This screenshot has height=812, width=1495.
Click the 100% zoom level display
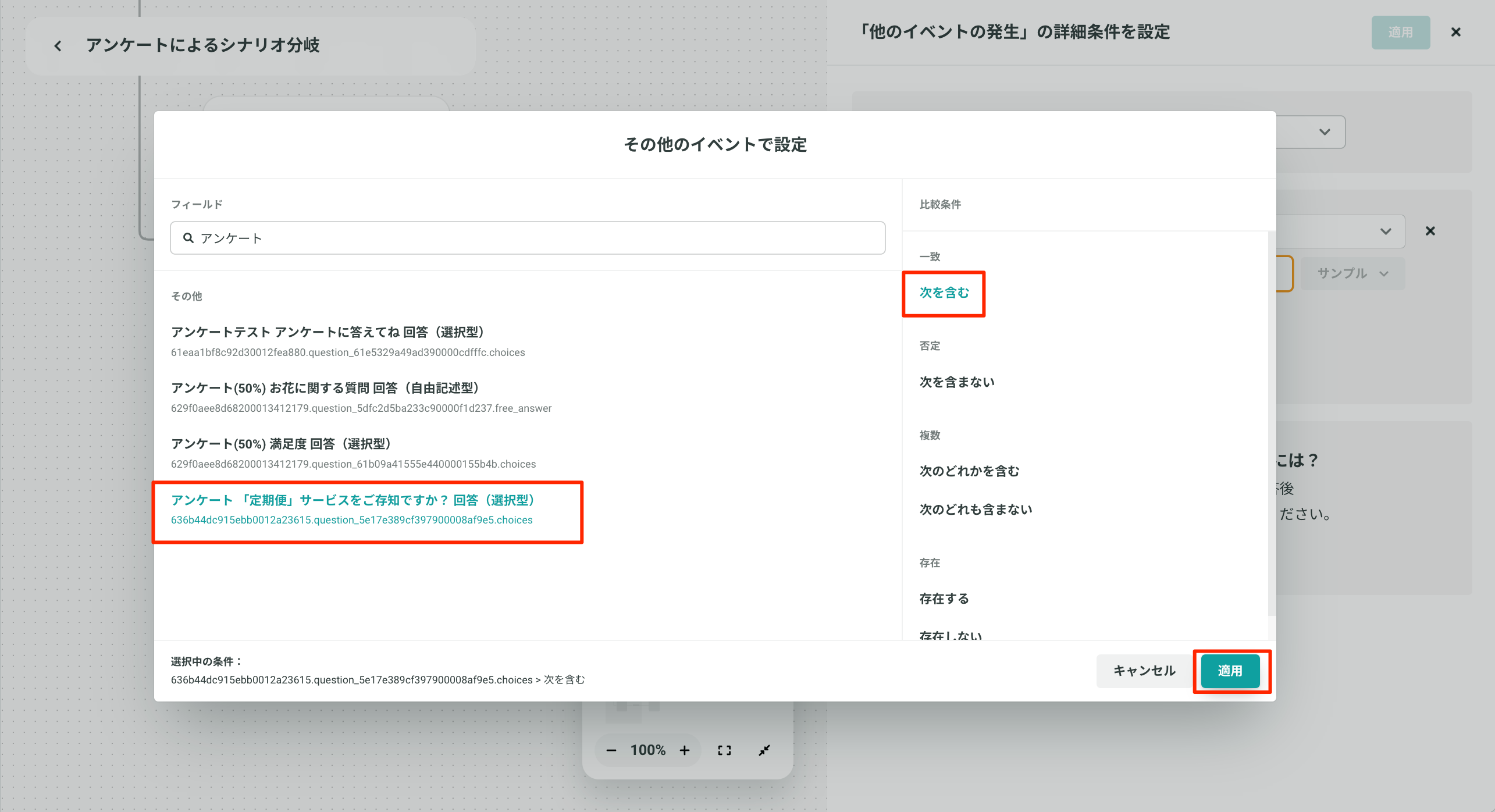coord(647,750)
